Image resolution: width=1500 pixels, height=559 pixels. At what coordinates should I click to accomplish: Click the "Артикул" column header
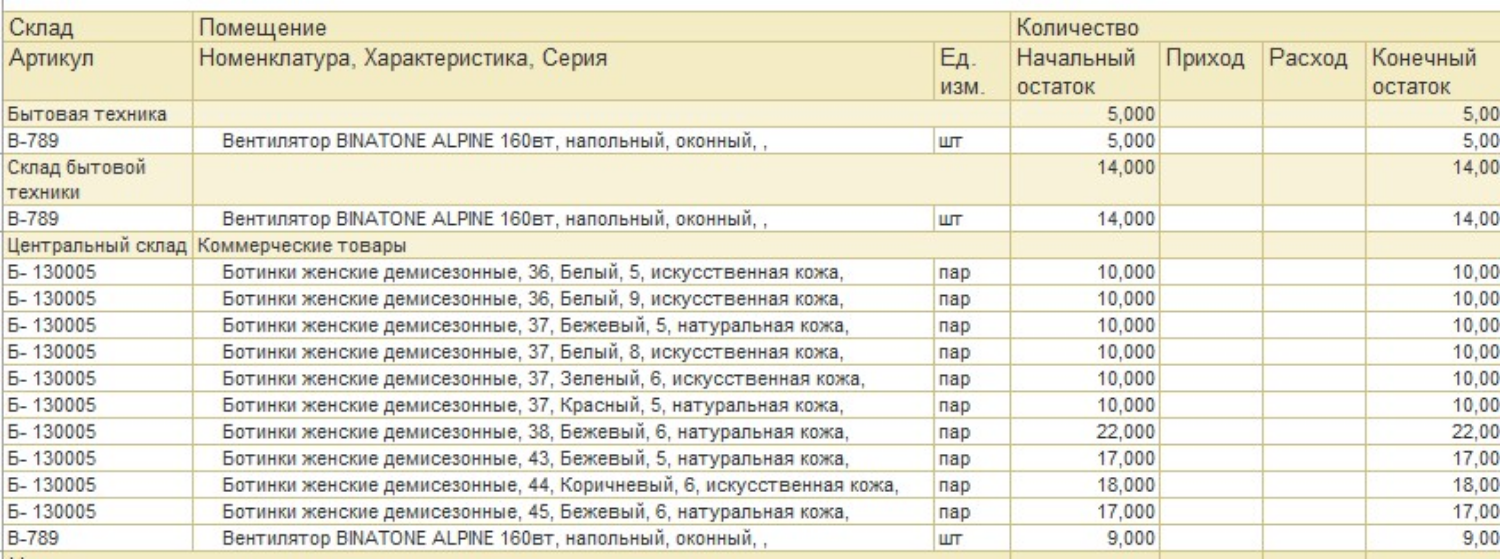[50, 58]
